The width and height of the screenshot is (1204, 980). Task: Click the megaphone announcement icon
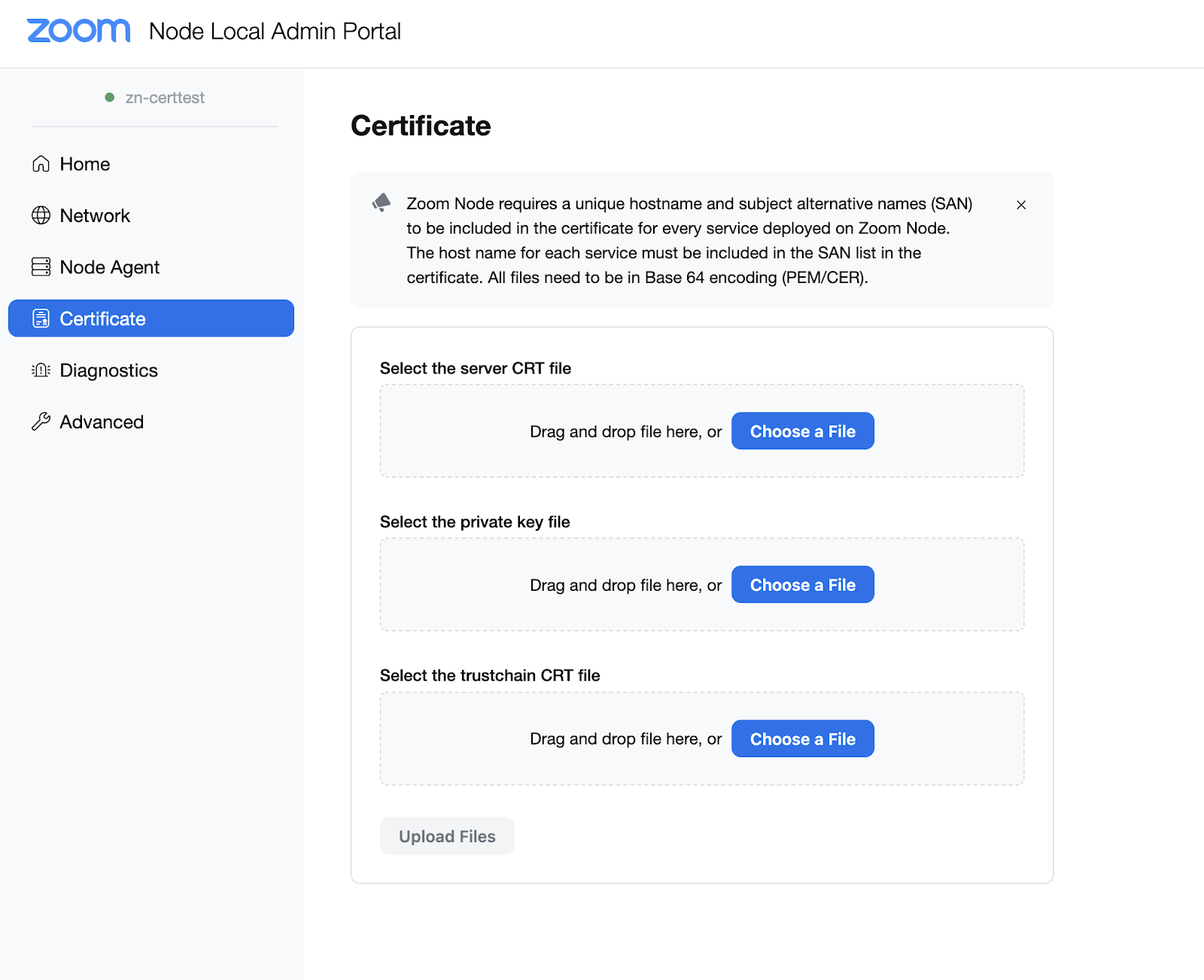tap(382, 202)
